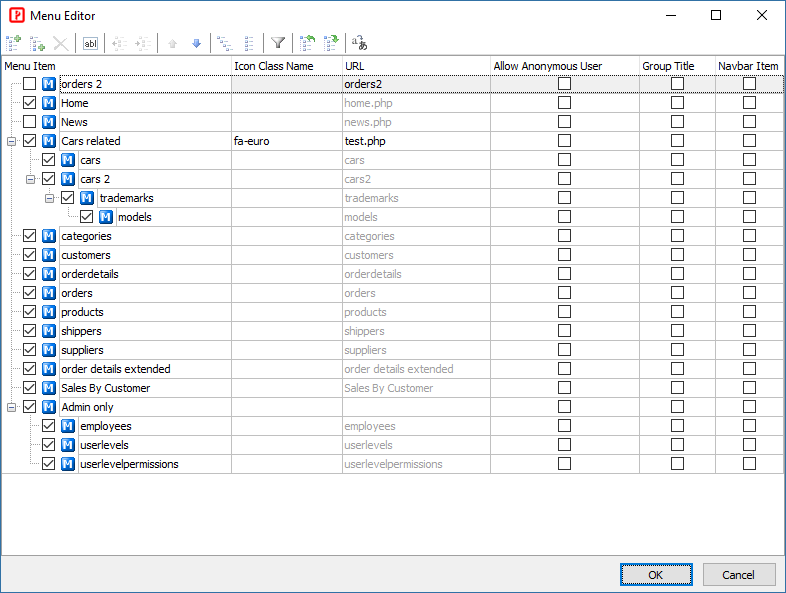Click the M icon beside Sales By Customer
This screenshot has width=786, height=593.
click(x=49, y=388)
